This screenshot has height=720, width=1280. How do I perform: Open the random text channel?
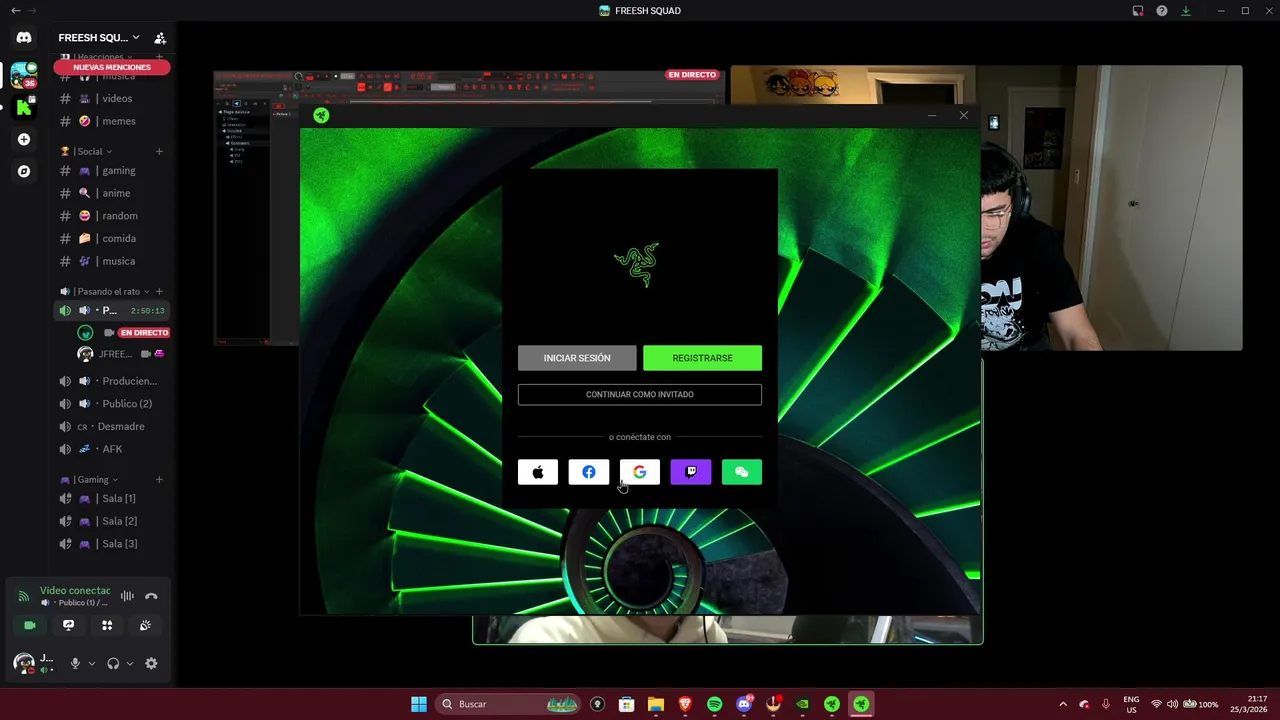112,216
